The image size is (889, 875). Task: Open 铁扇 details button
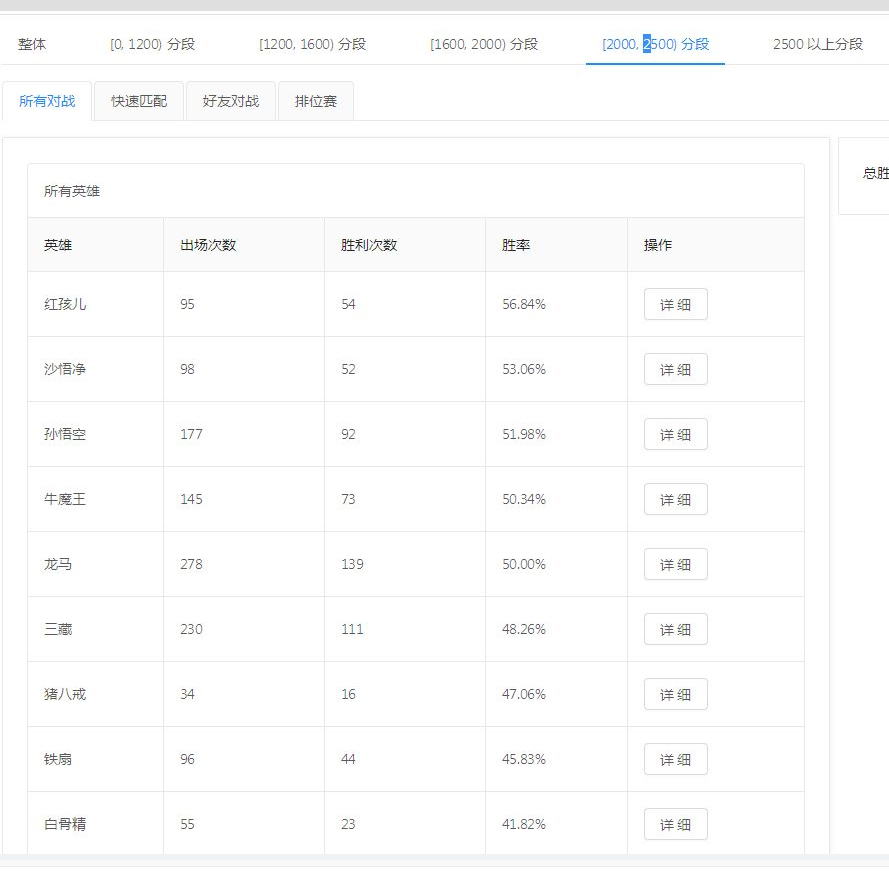pos(675,759)
